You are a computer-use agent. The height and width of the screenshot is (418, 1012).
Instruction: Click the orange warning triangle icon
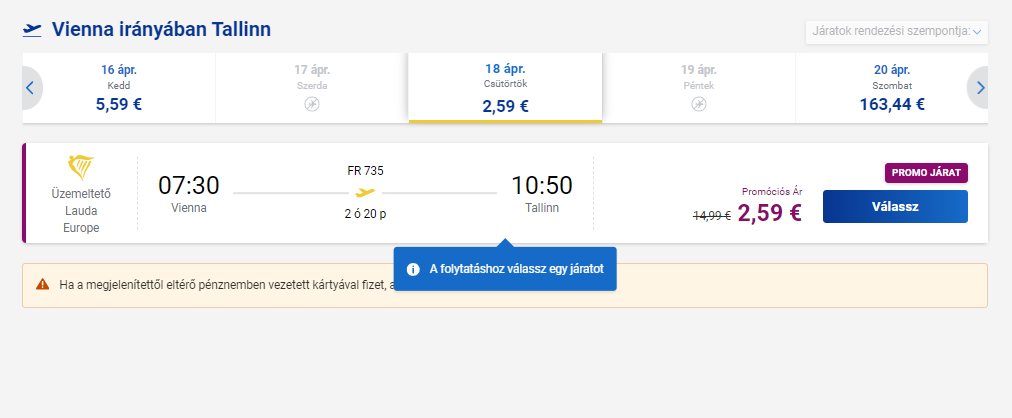(42, 284)
